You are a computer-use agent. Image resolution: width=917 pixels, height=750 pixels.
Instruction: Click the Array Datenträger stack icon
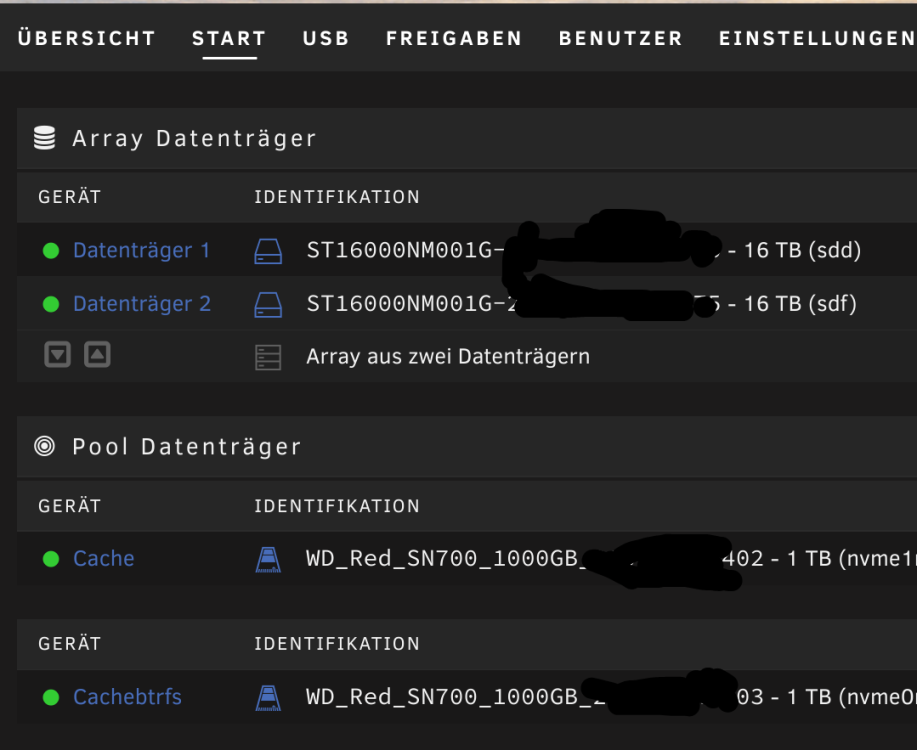(x=44, y=138)
